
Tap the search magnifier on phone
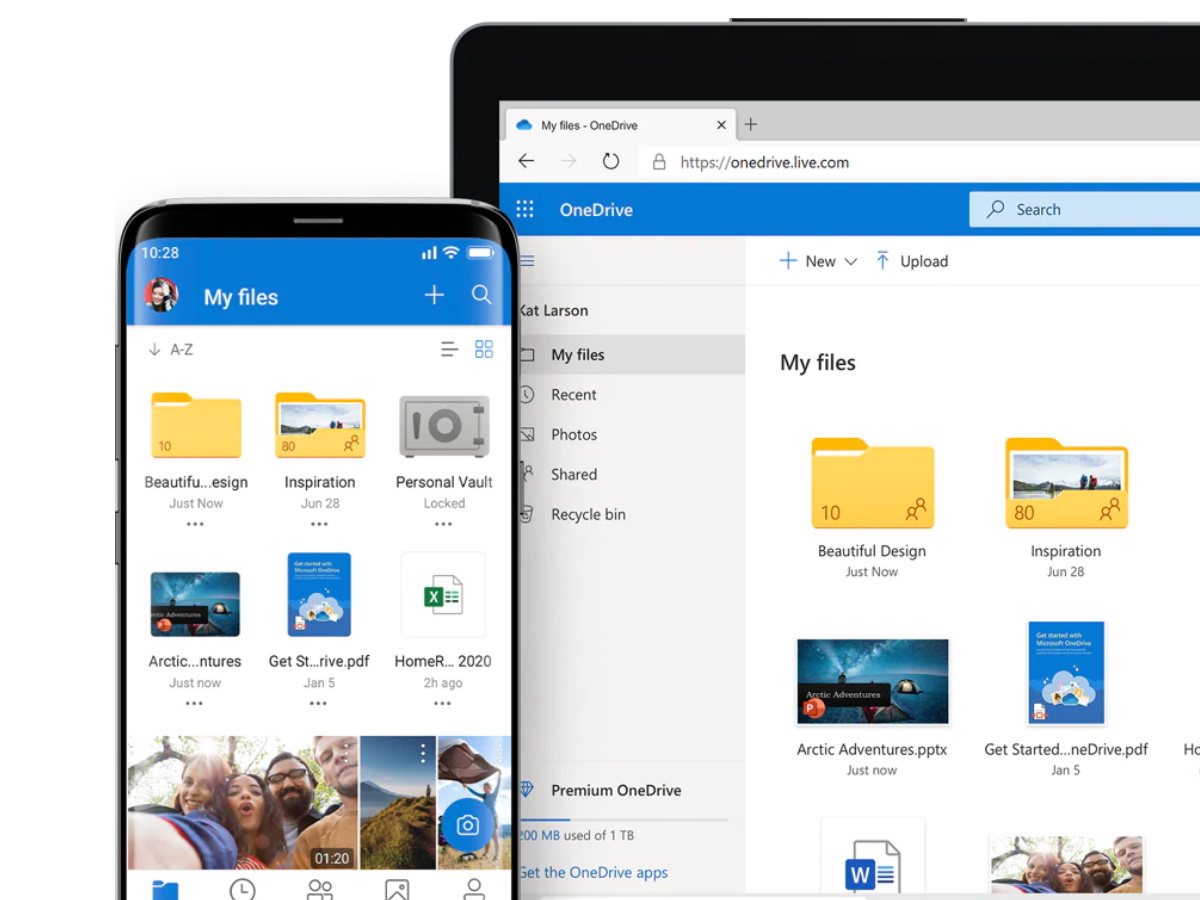(481, 295)
